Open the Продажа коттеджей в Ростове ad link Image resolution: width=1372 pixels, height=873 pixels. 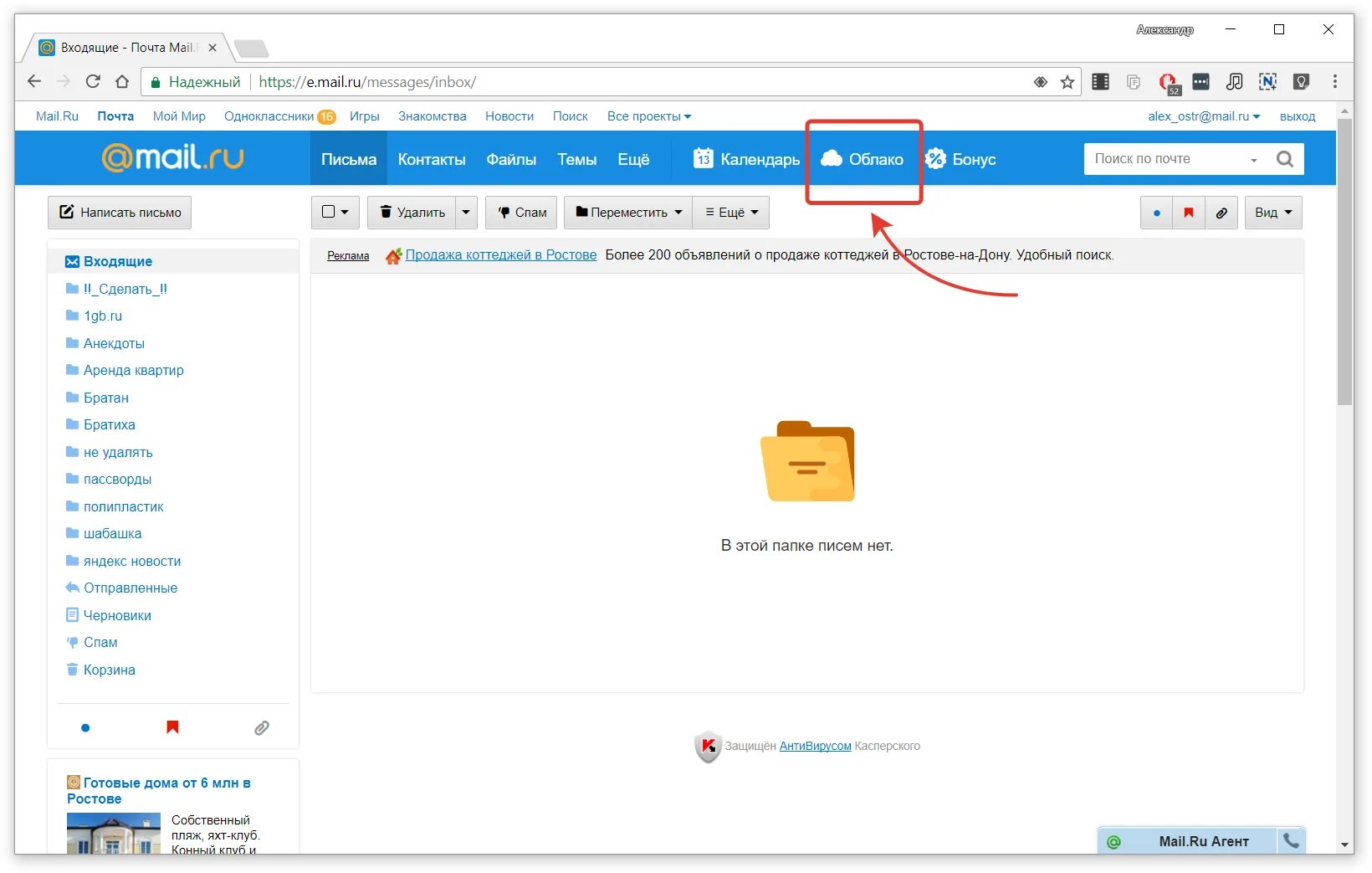click(501, 255)
